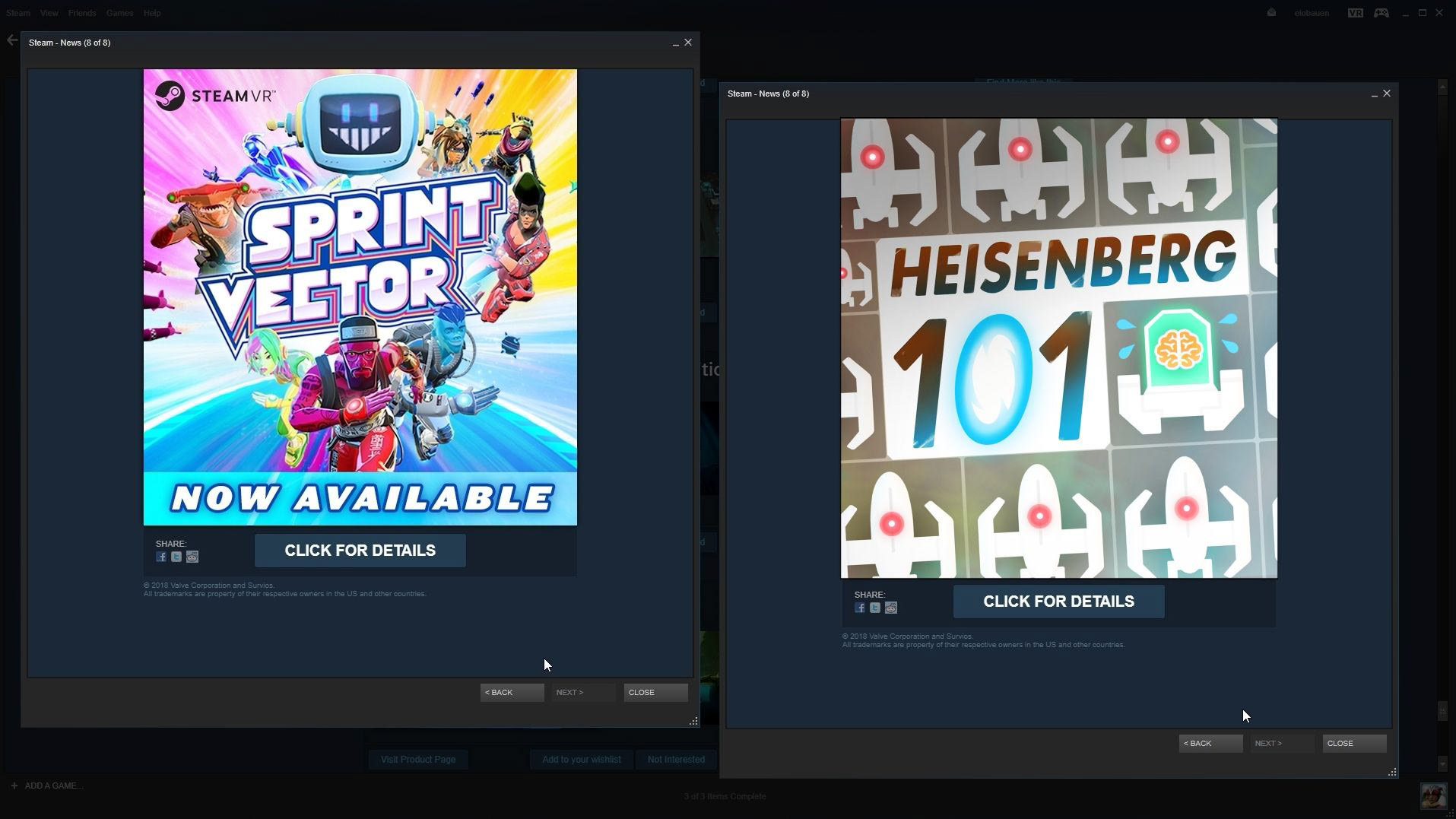Click Next in left news window
Image resolution: width=1456 pixels, height=819 pixels.
[x=584, y=693]
